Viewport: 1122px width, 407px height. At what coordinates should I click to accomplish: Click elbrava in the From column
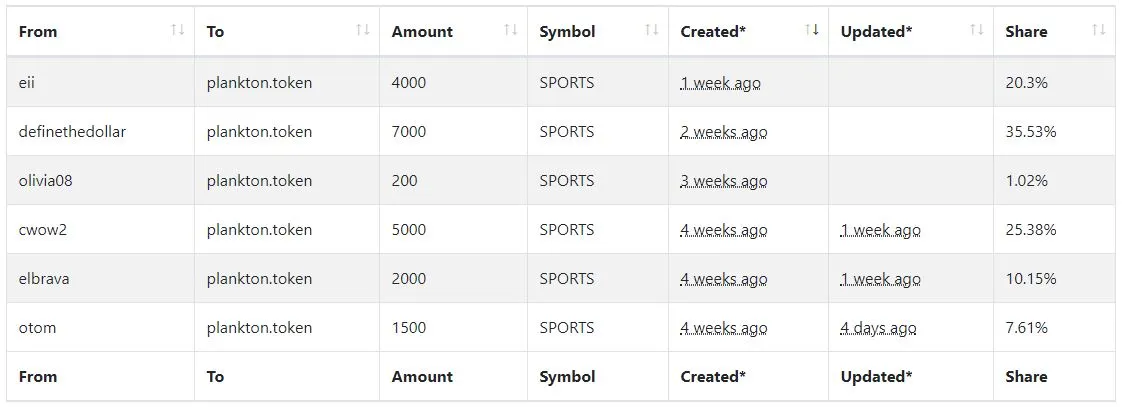44,278
